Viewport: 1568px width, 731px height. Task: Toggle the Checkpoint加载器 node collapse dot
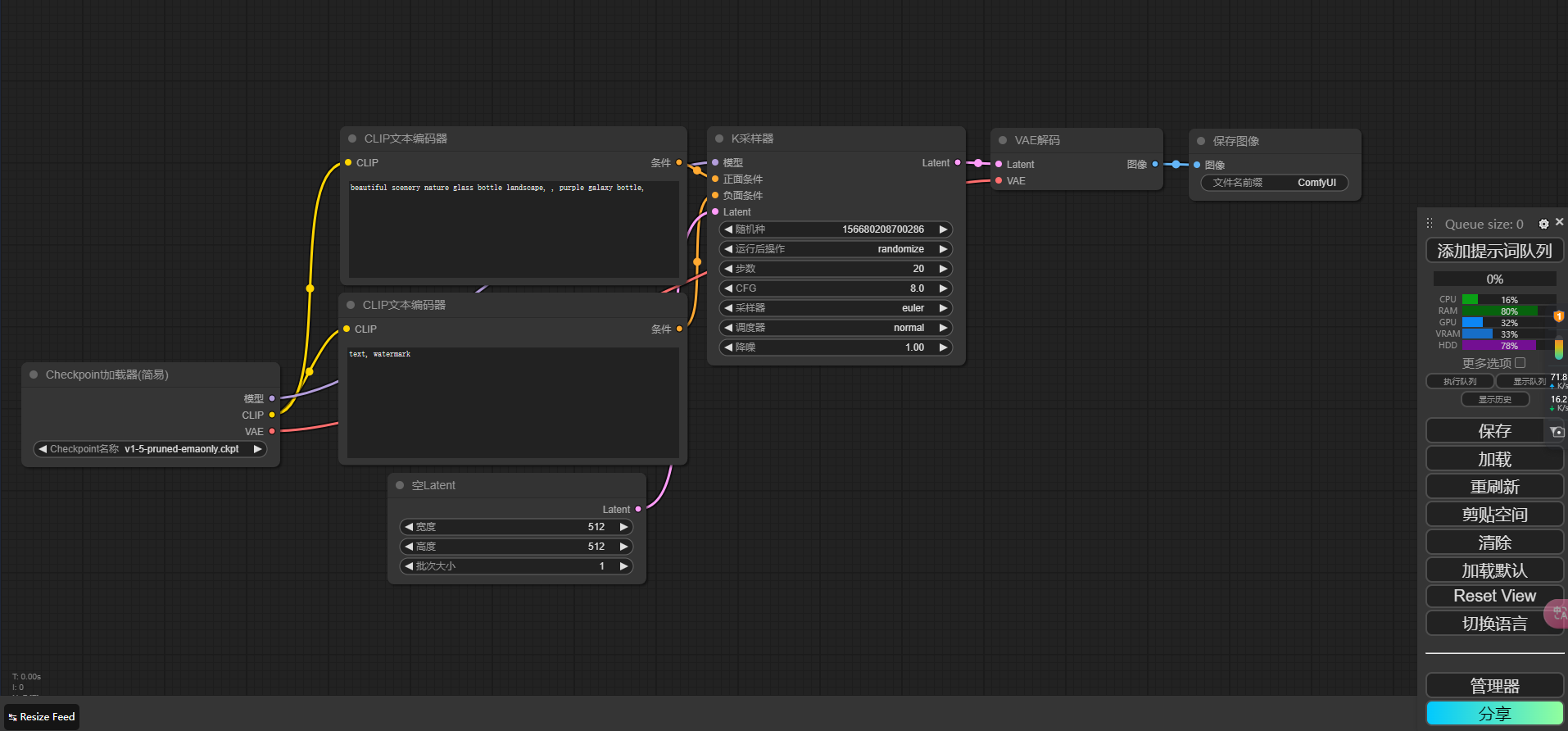pos(34,375)
